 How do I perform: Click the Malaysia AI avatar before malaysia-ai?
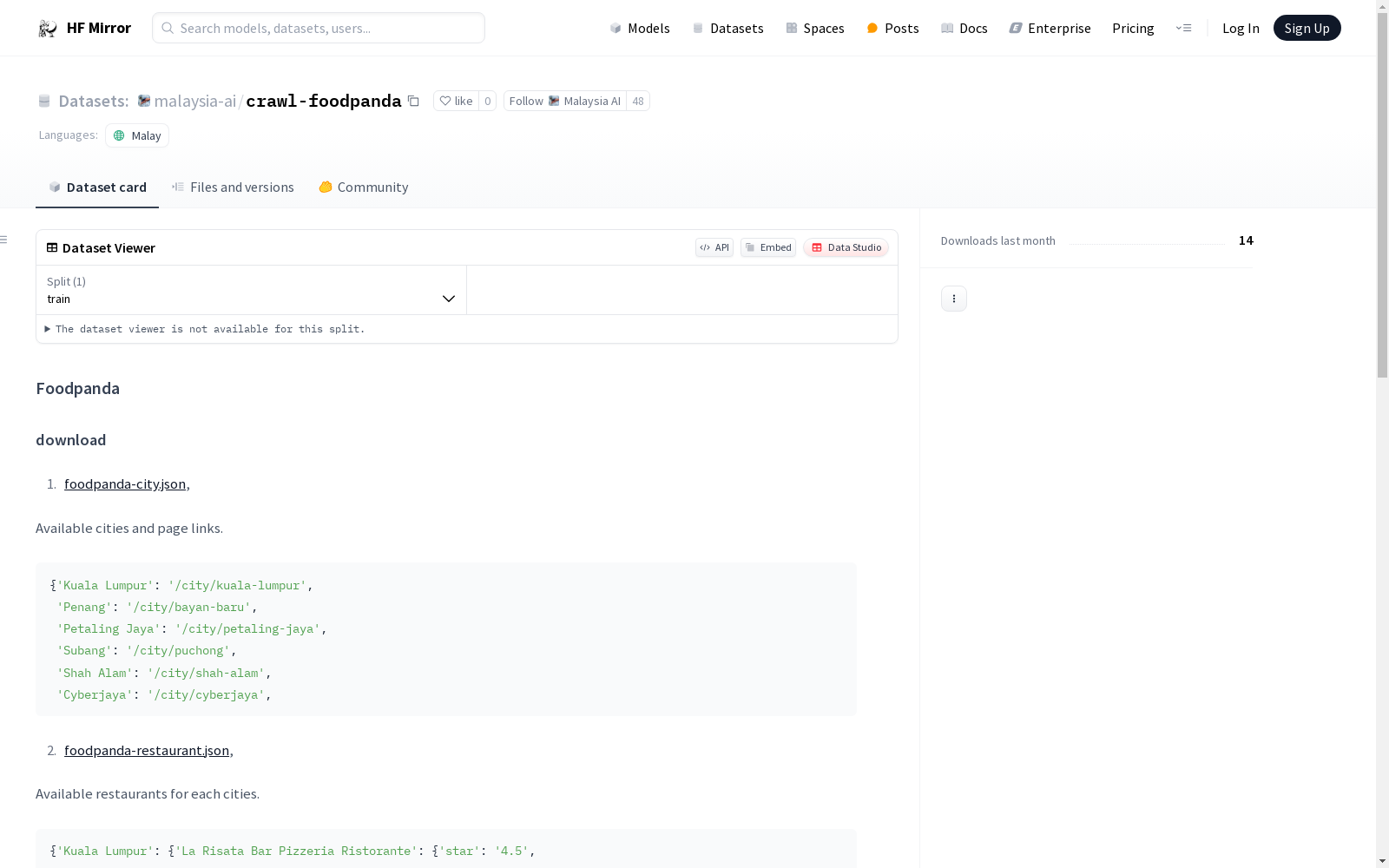pyautogui.click(x=144, y=101)
